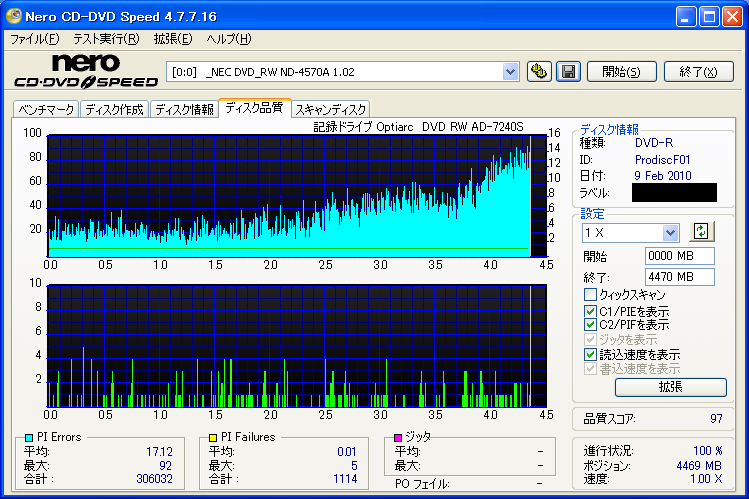Open the ファイル(F) menu
Viewport: 749px width, 499px height.
click(35, 39)
